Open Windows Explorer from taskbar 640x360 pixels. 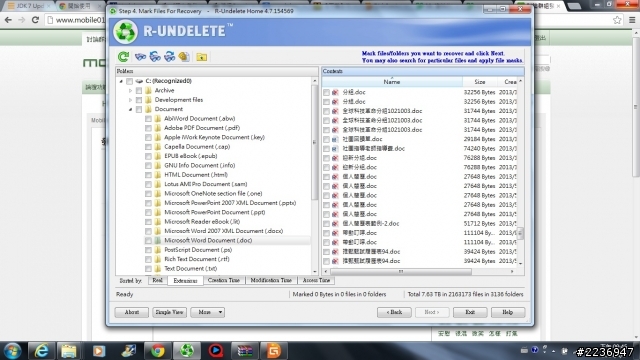pos(69,351)
